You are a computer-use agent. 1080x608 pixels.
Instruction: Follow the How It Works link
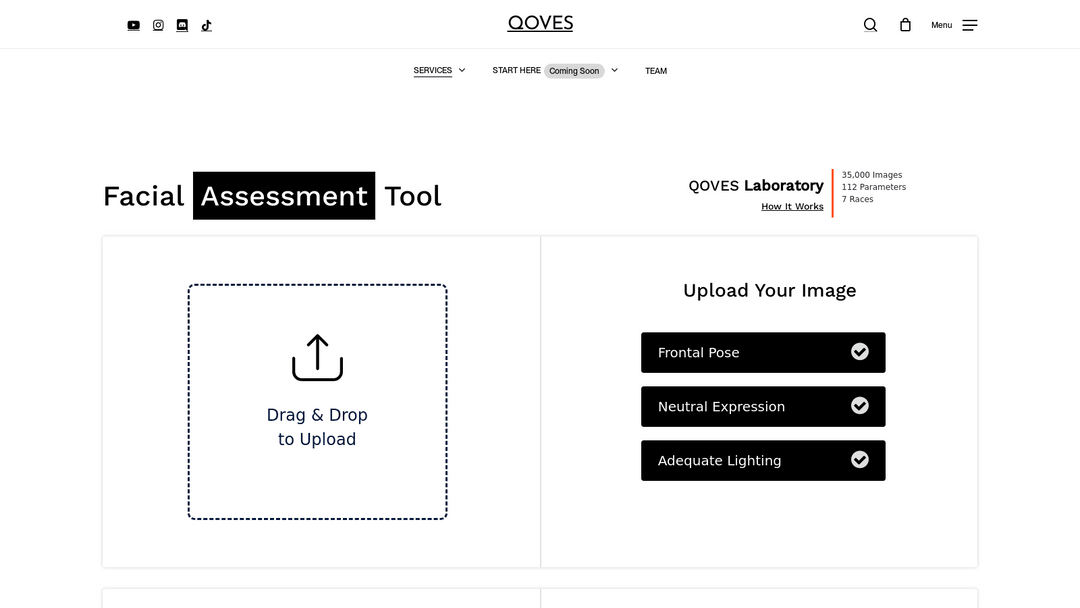tap(792, 207)
